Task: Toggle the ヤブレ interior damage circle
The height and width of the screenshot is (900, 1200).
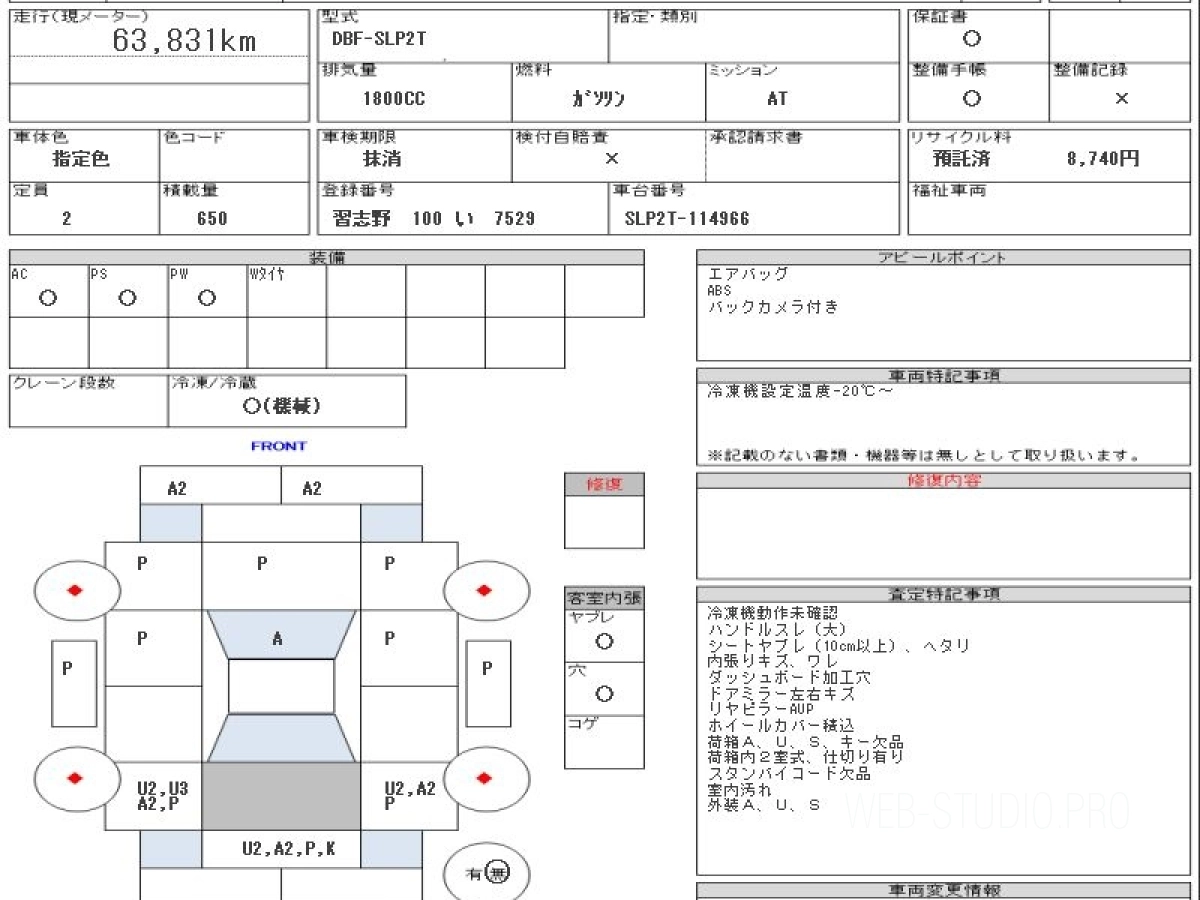Action: 604,642
